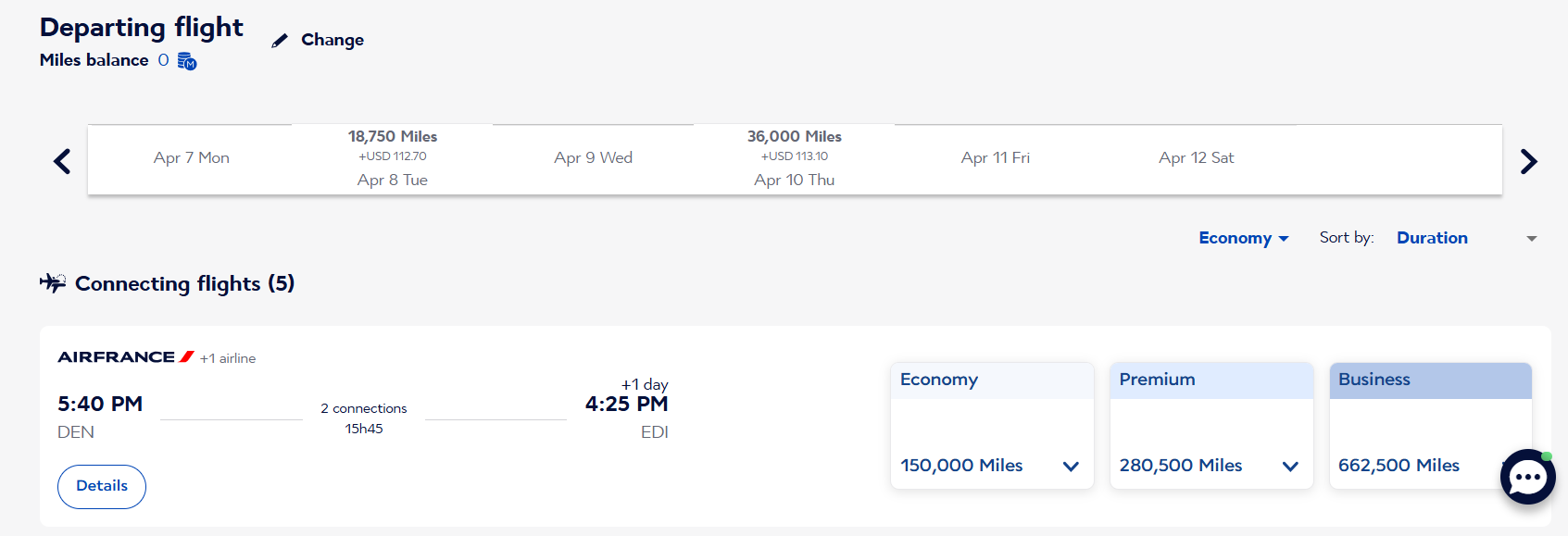
Task: Select the Apr 8 Tue date tab
Action: (x=393, y=158)
